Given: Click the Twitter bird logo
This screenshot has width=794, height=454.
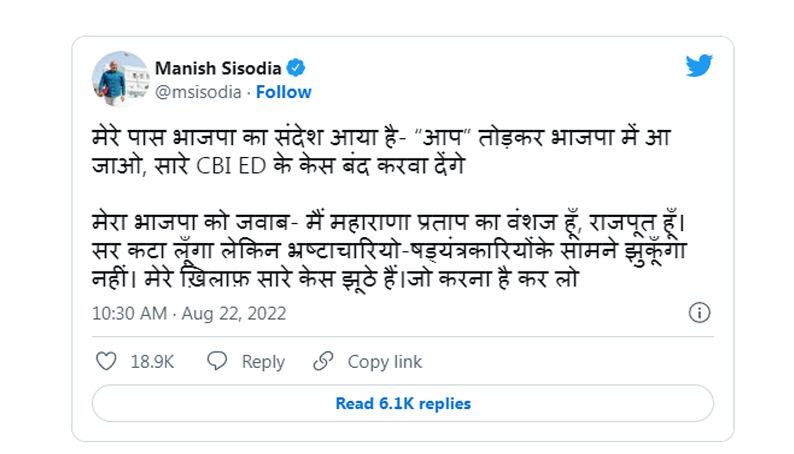Looking at the screenshot, I should 699,67.
